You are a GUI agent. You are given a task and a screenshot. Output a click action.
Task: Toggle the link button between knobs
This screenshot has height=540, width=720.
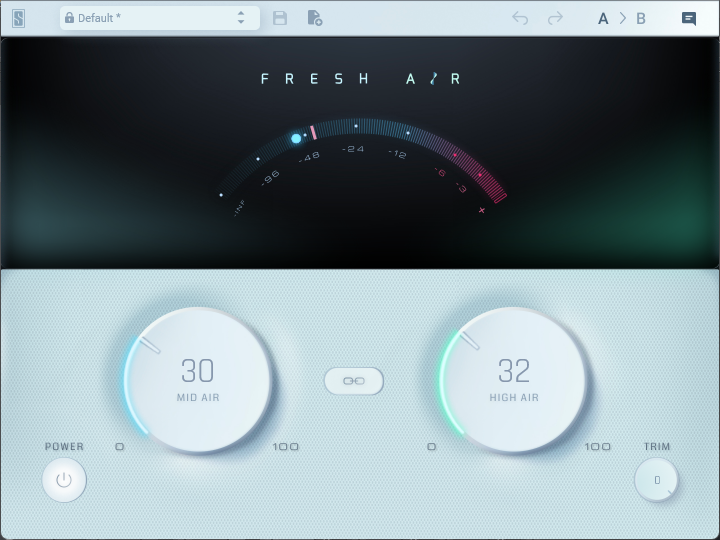click(354, 381)
